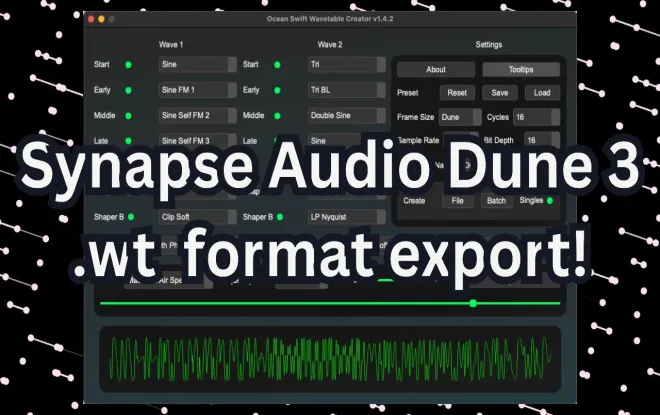Open Wave 2 Early dropdown Tri BL
Image resolution: width=660 pixels, height=415 pixels.
(x=346, y=90)
